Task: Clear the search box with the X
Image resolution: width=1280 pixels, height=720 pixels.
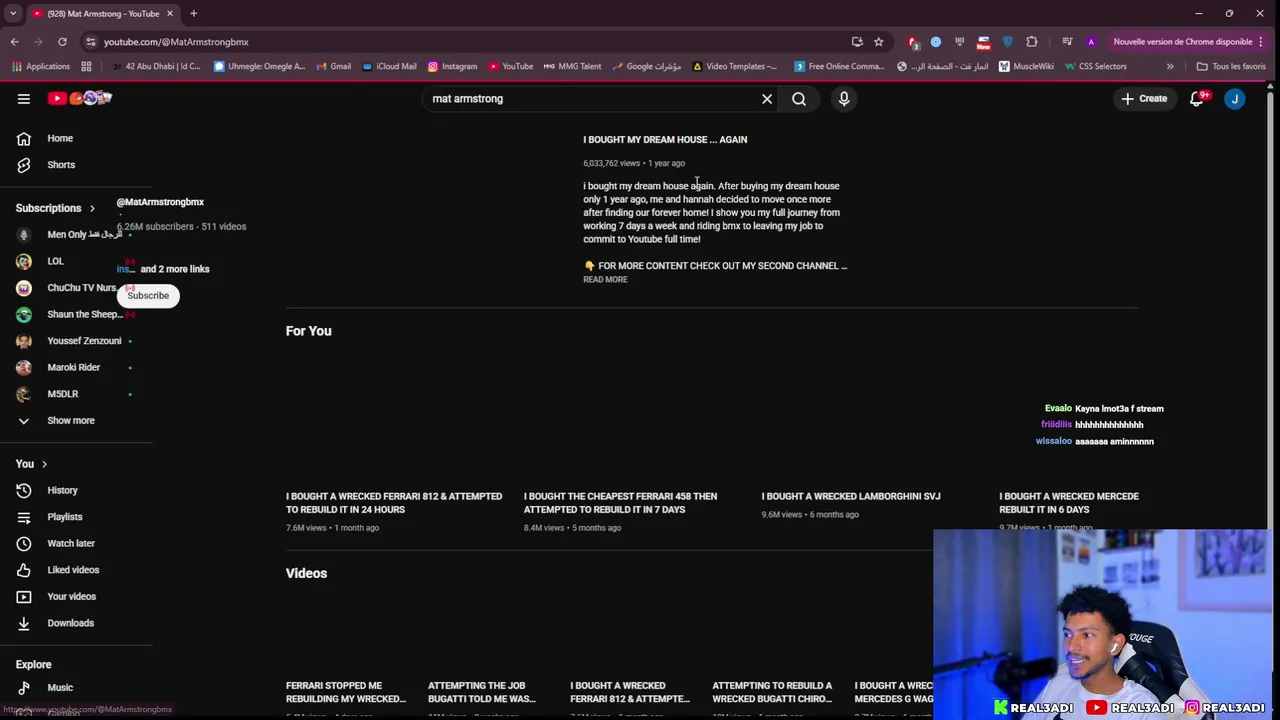Action: pyautogui.click(x=767, y=99)
